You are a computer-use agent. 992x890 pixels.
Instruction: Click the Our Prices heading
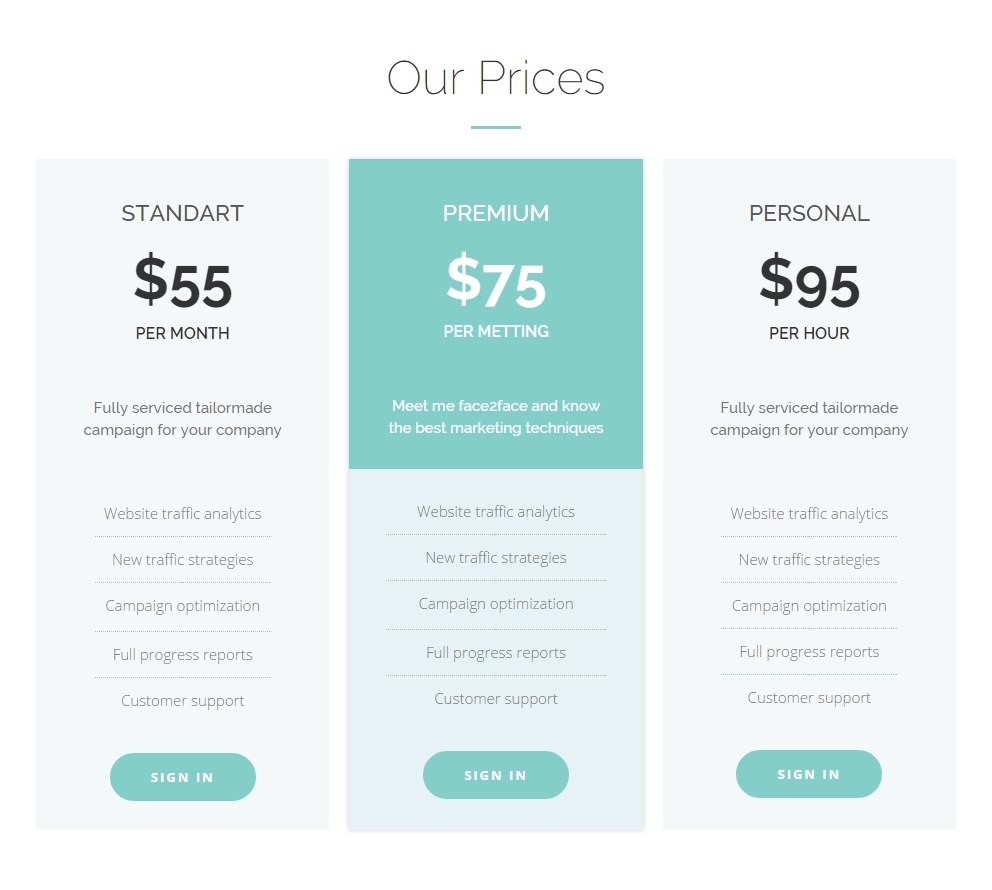(x=496, y=79)
